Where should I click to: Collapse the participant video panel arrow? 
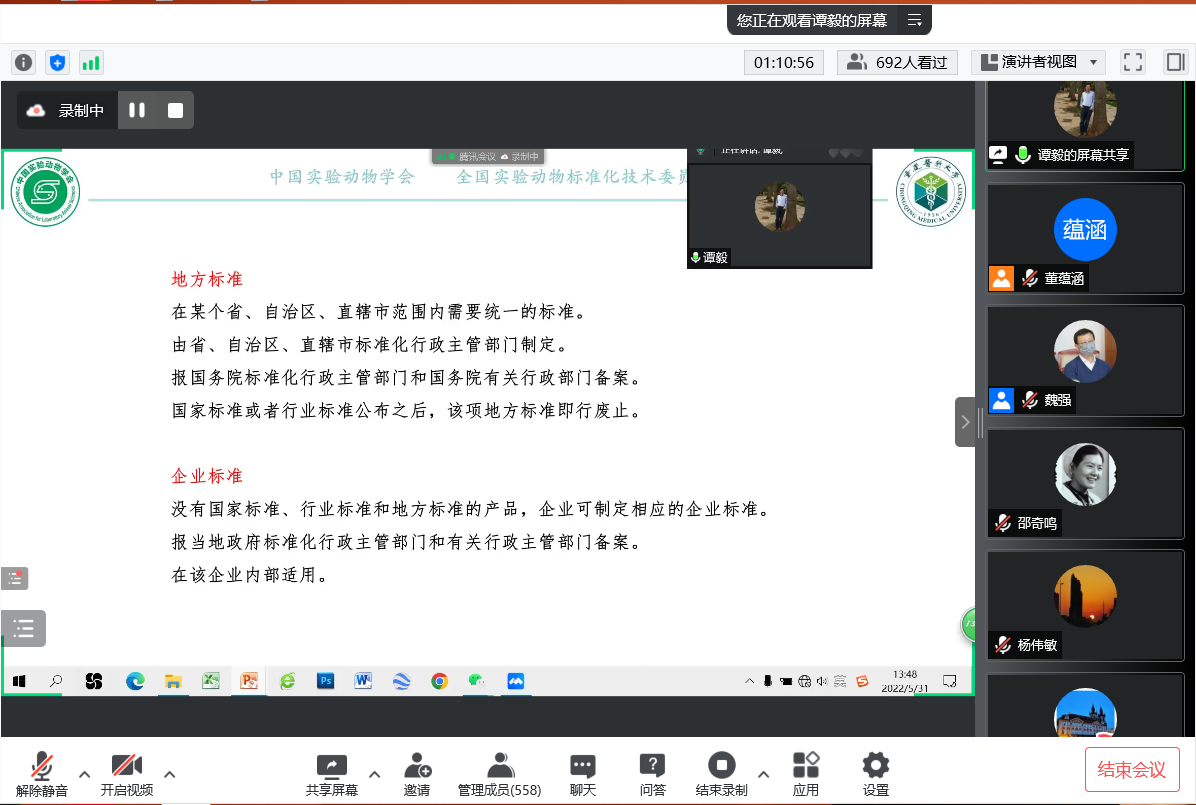click(x=965, y=422)
